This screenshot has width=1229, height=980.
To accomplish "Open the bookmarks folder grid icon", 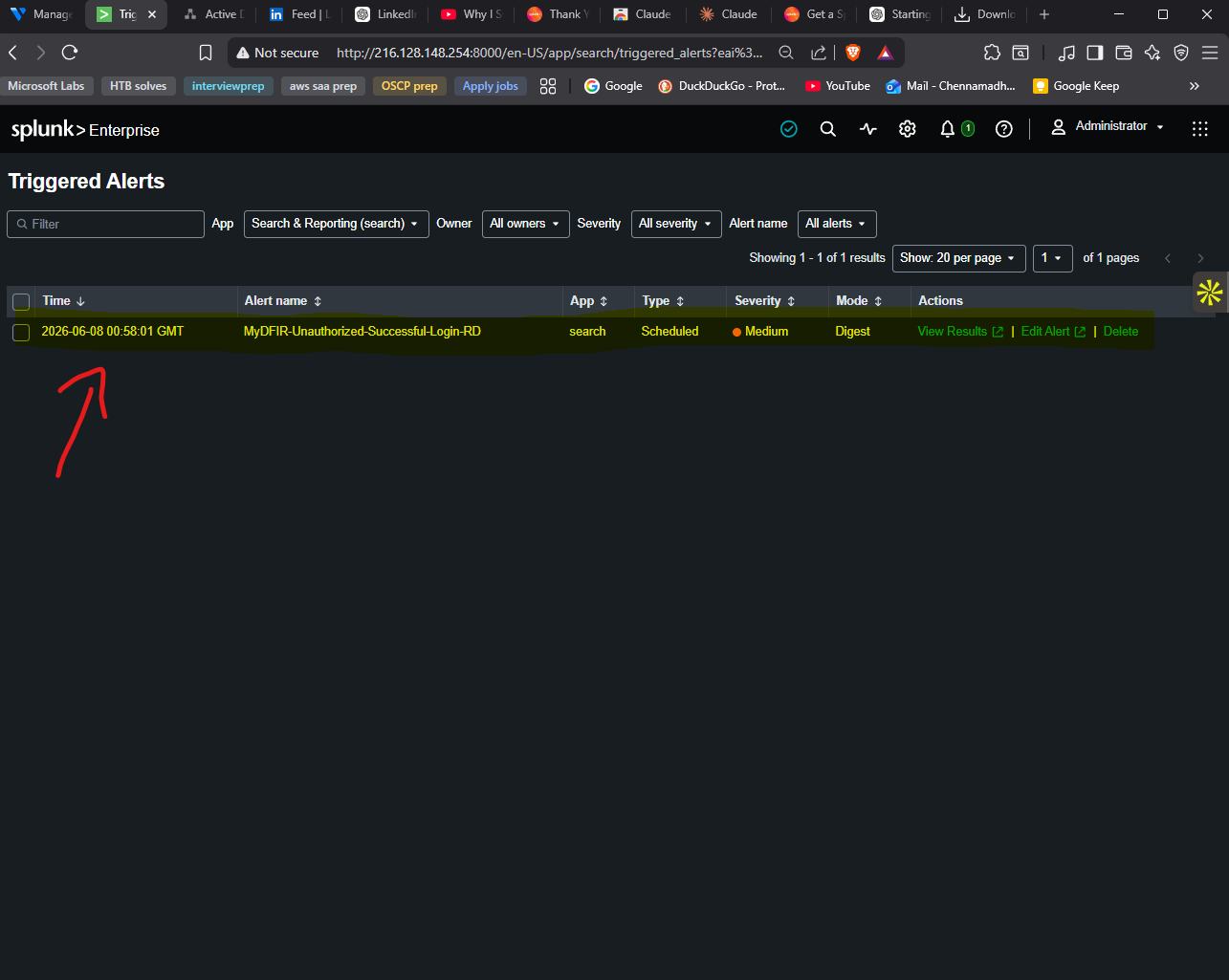I will coord(548,86).
